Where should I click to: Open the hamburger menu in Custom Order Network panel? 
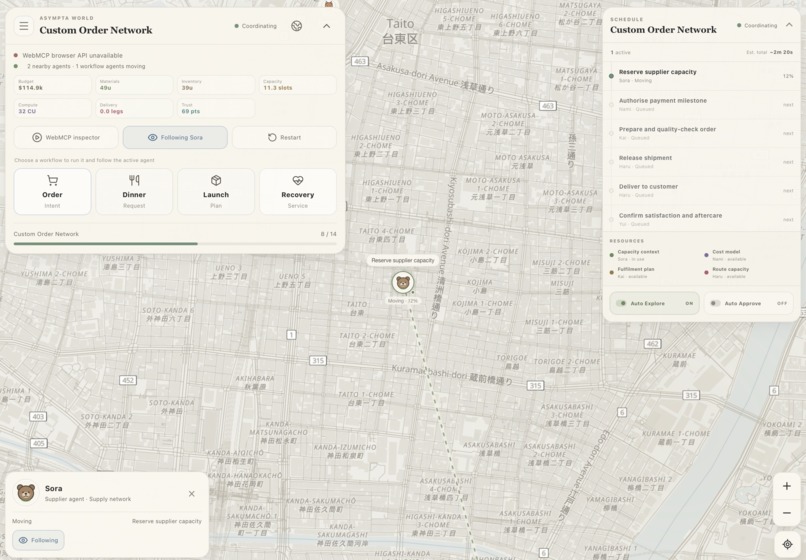[x=24, y=26]
